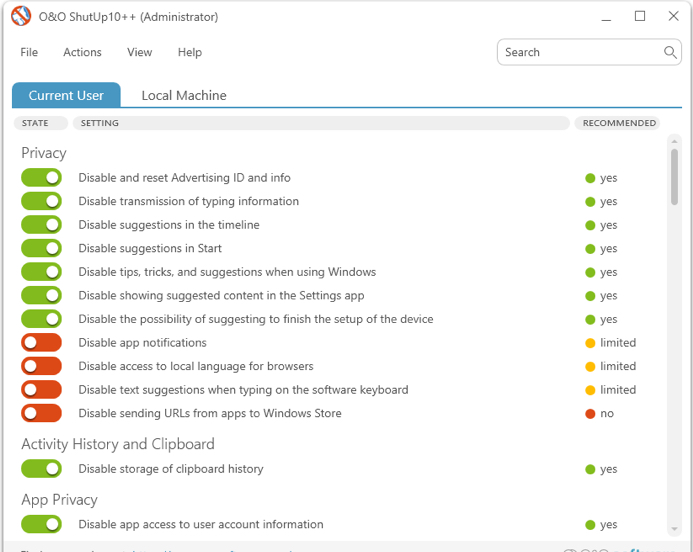The width and height of the screenshot is (693, 552).
Task: Switch off Disable storage of clipboard history
Action: (x=41, y=468)
